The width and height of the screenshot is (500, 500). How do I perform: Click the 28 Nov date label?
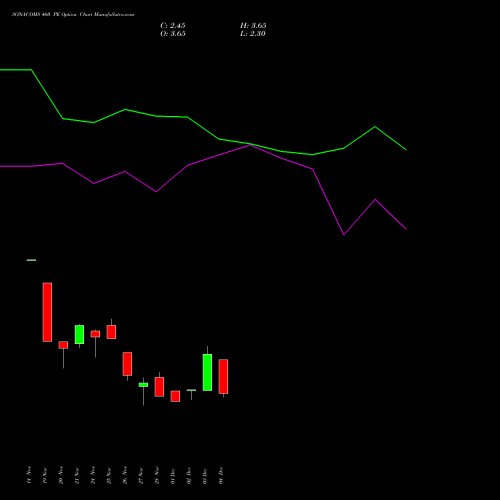(x=157, y=475)
